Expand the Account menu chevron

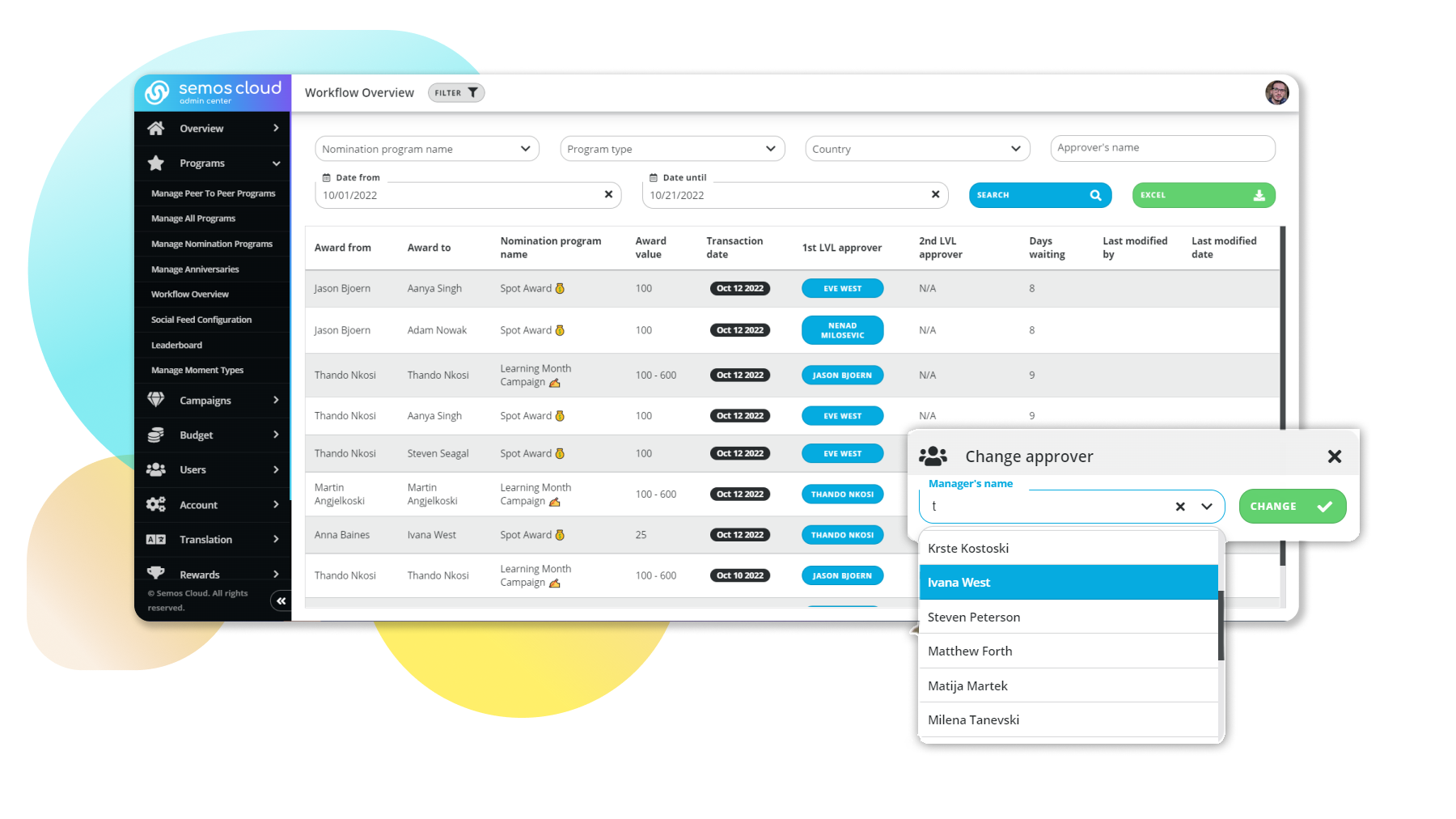tap(276, 504)
